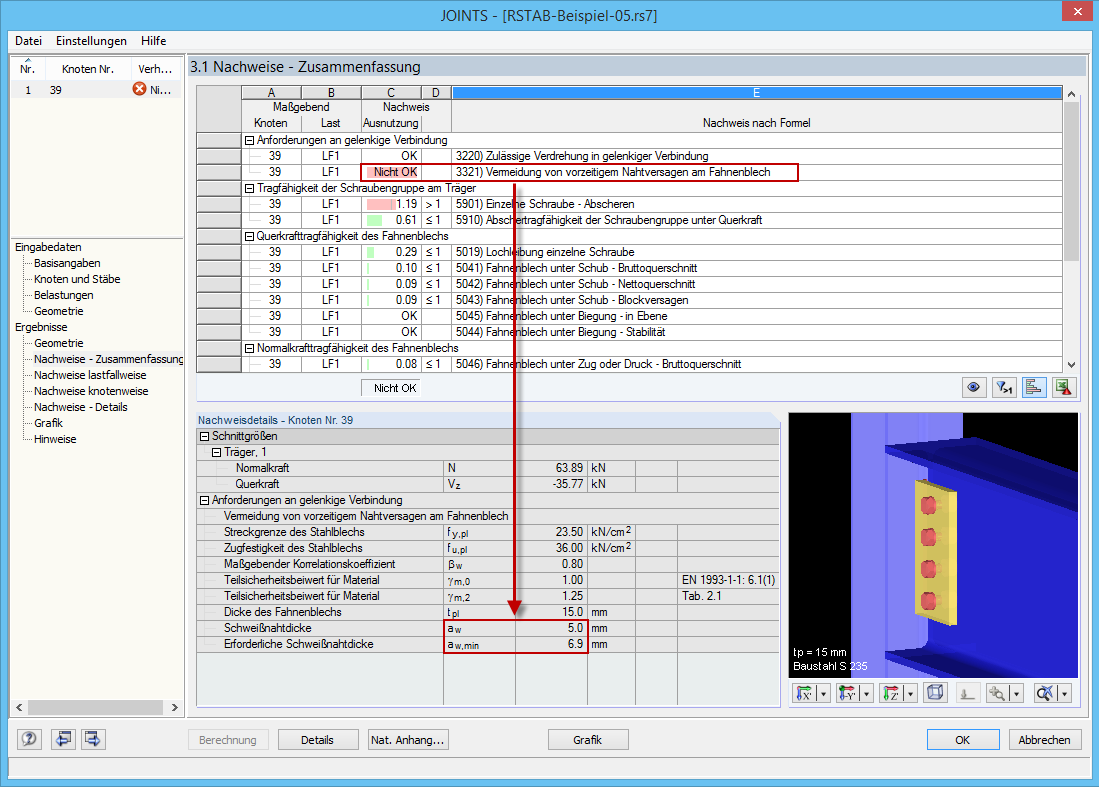The height and width of the screenshot is (787, 1099).
Task: Select column header E
Action: 757,93
